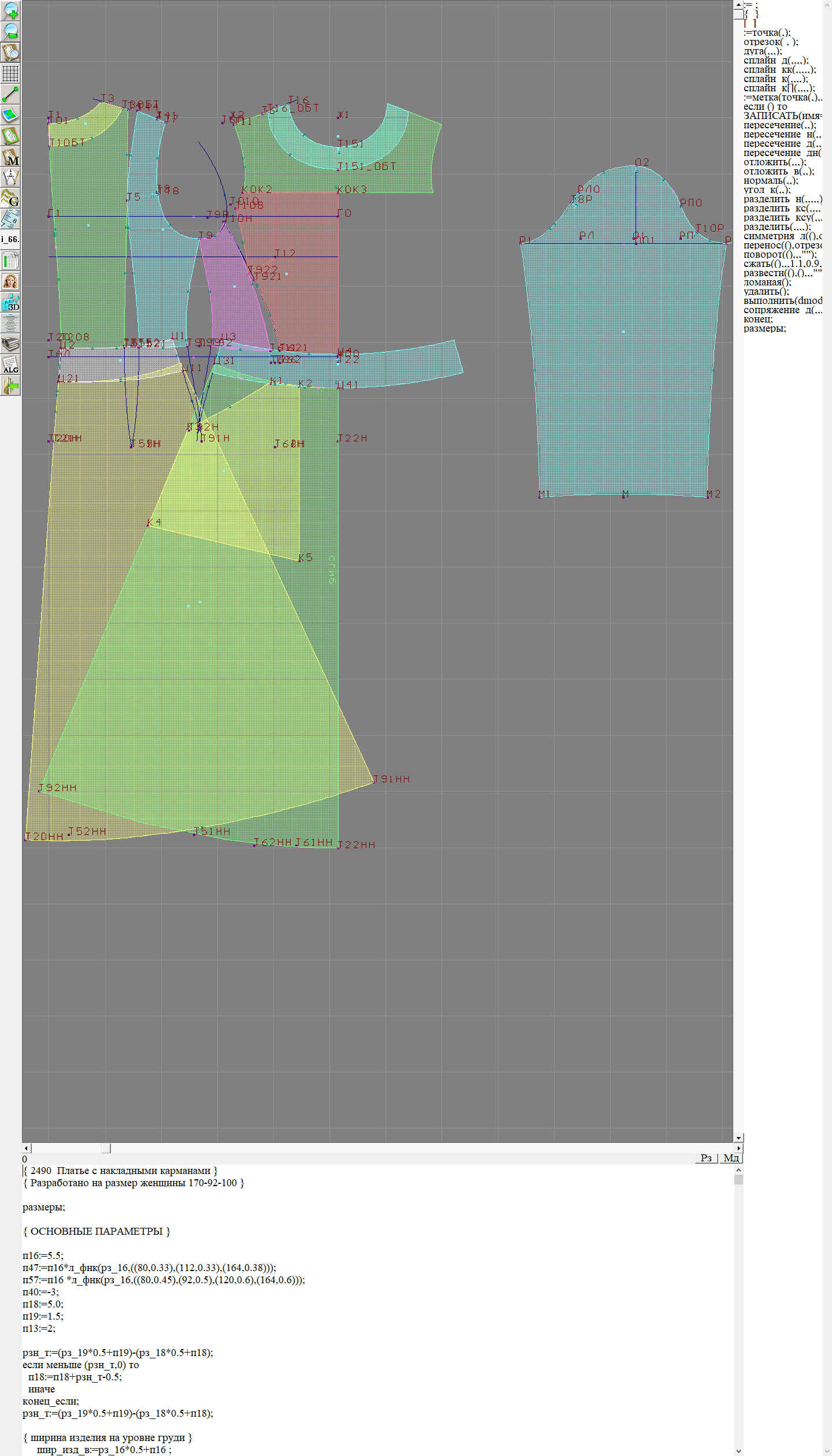
Task: Open the ALG algorithm document icon
Action: (10, 365)
